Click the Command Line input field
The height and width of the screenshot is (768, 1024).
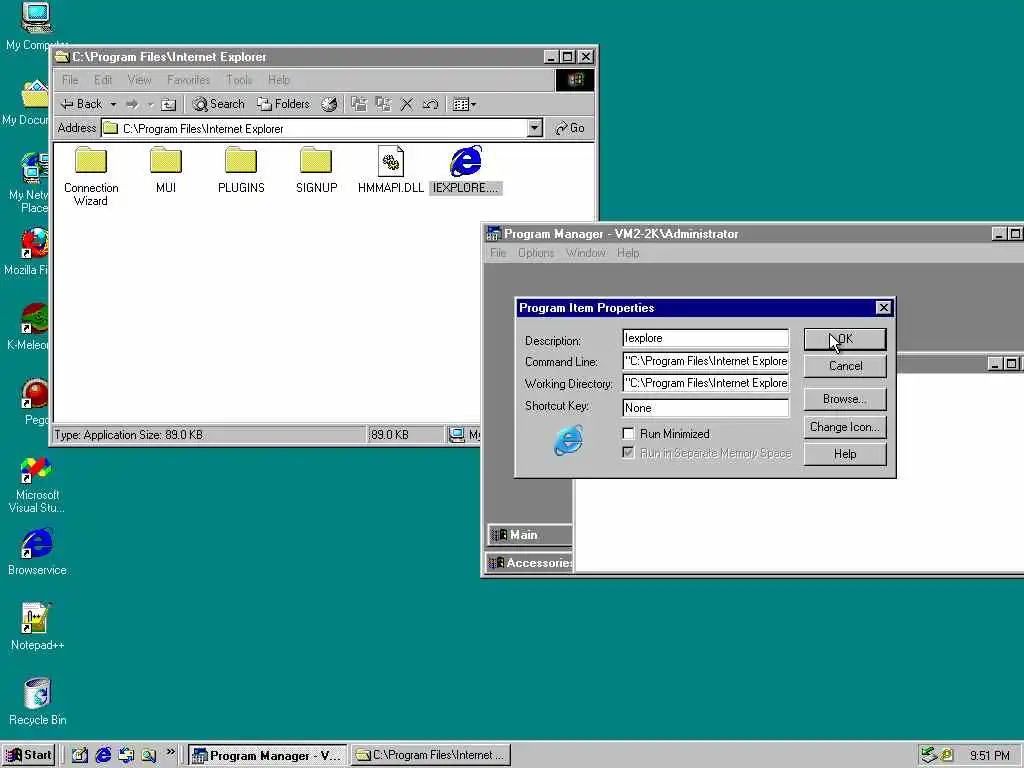pos(705,361)
